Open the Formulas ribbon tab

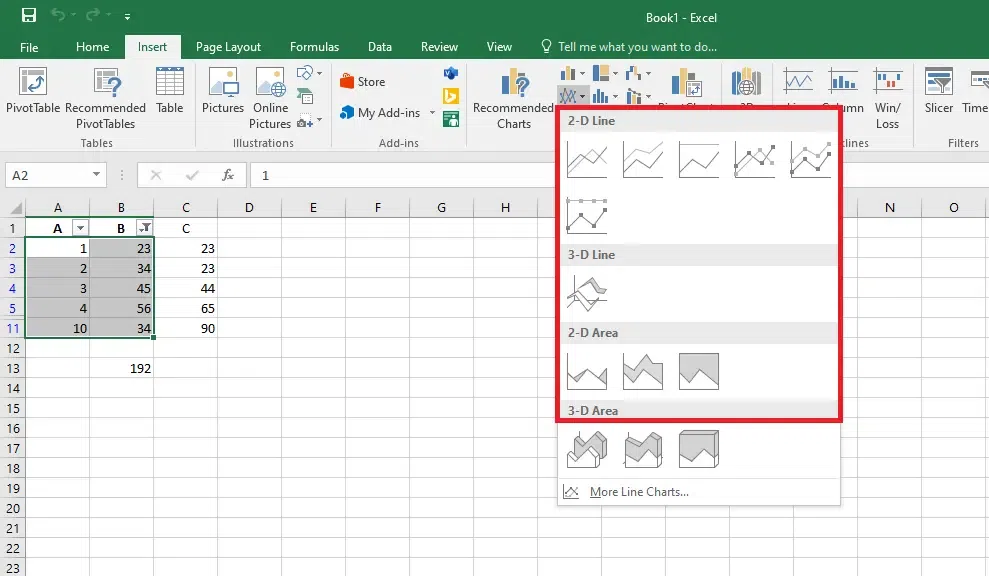click(314, 47)
